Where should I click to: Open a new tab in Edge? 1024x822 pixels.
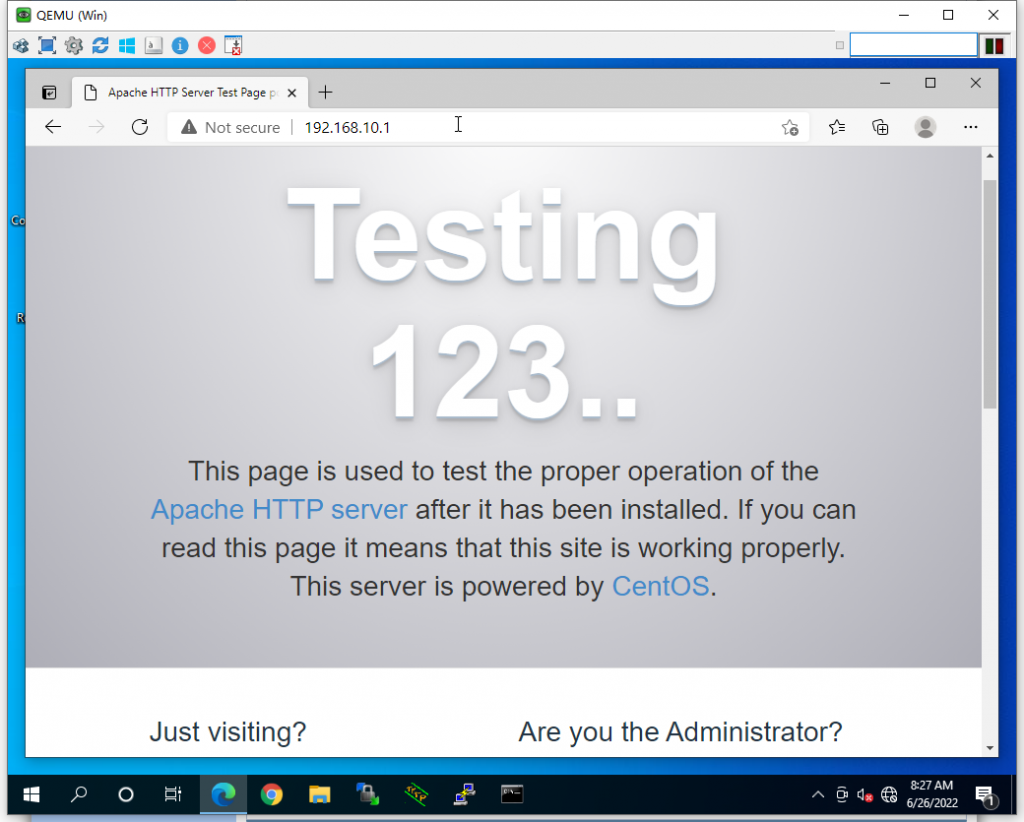pos(325,93)
